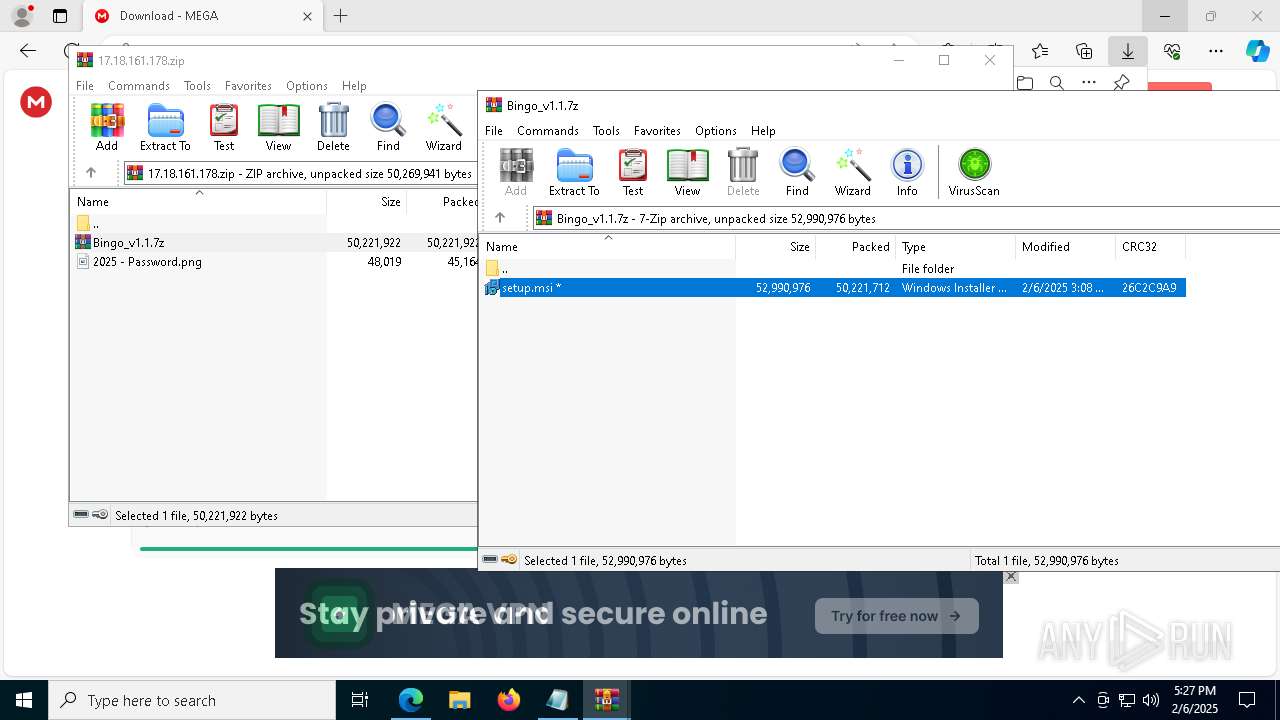The width and height of the screenshot is (1280, 720).
Task: Close the VPN advertisement banner
Action: [x=1011, y=577]
